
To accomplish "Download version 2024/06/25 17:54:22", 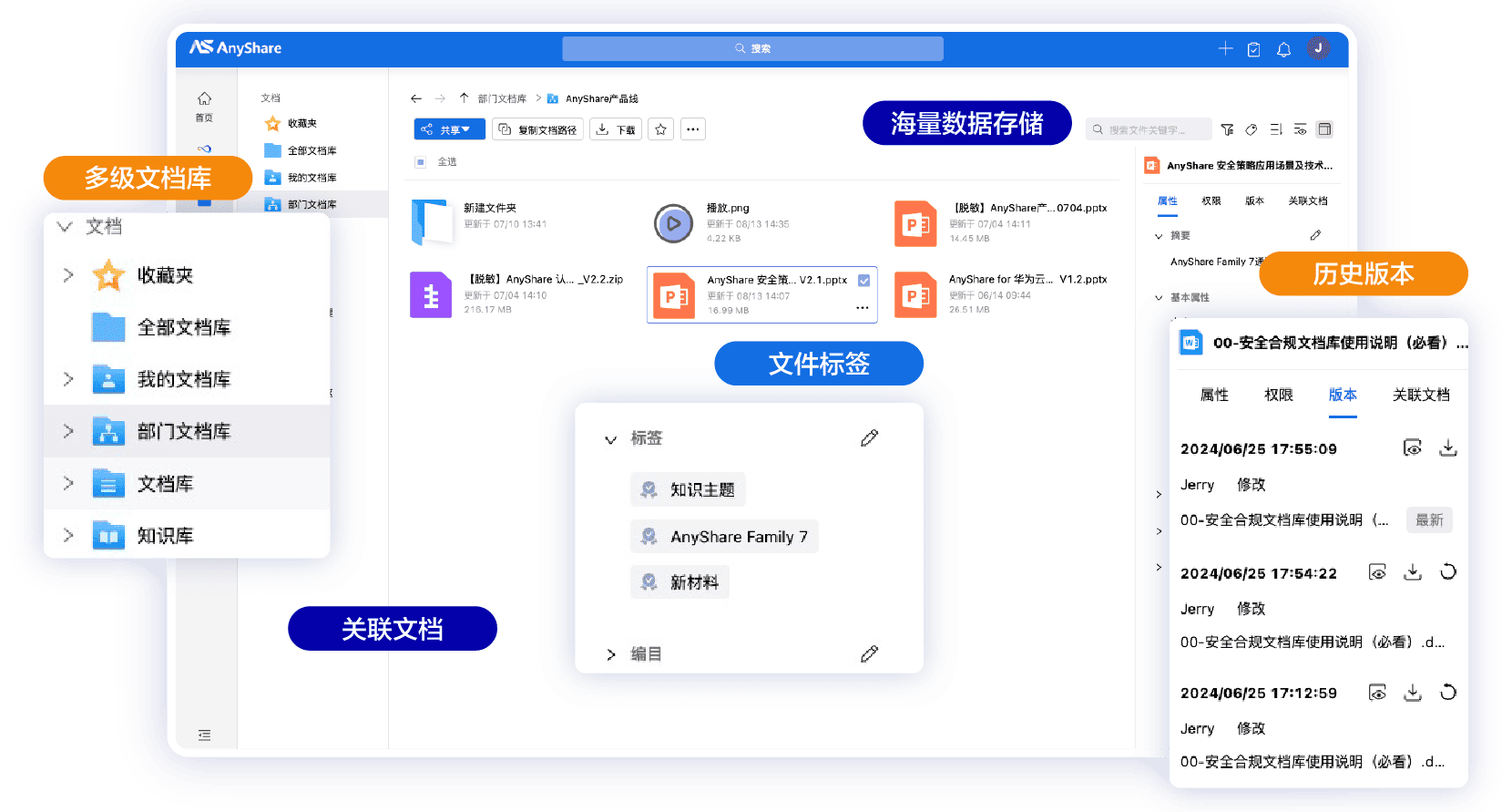I will click(1413, 572).
